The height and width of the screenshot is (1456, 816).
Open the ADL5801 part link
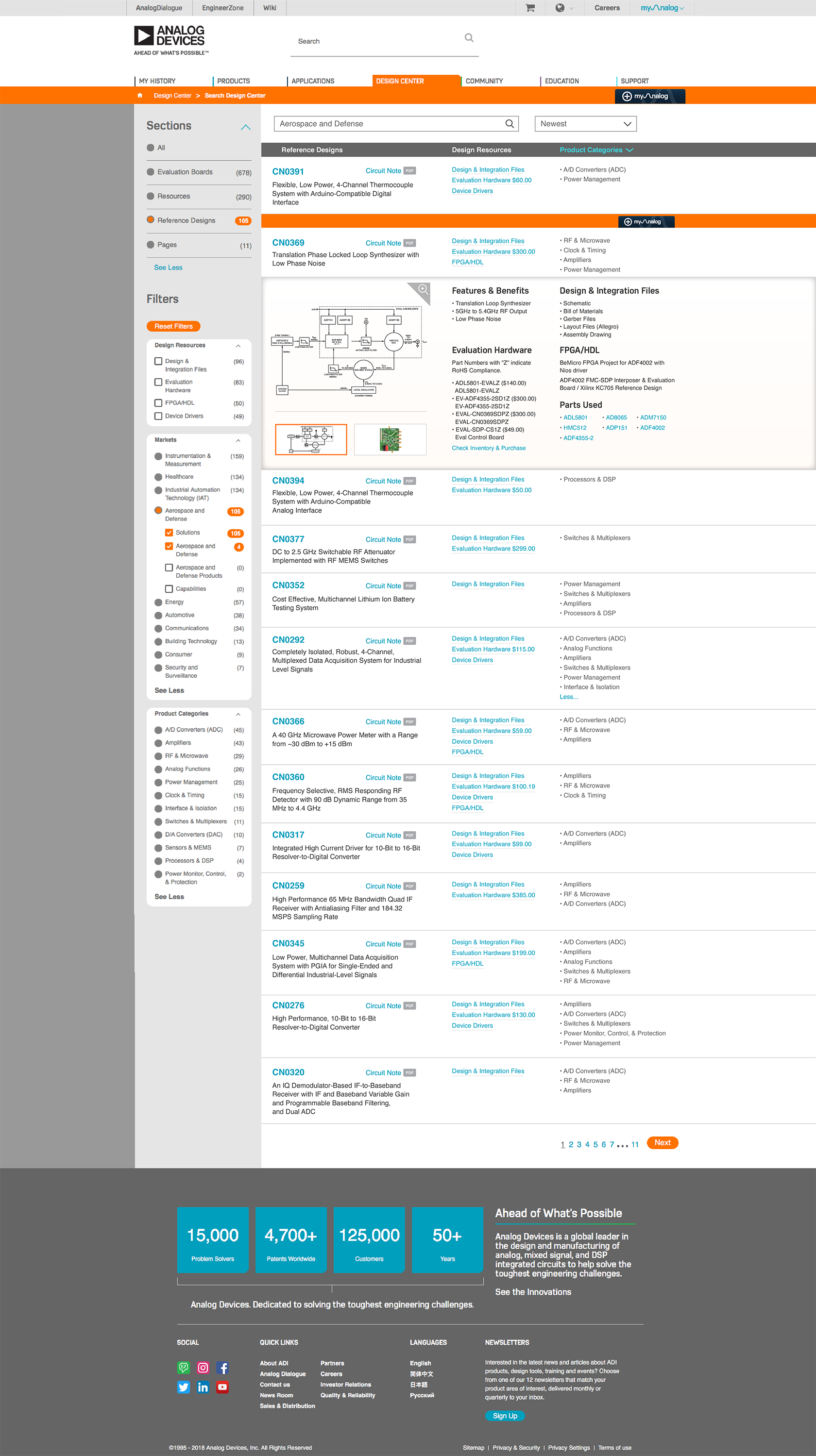(575, 418)
